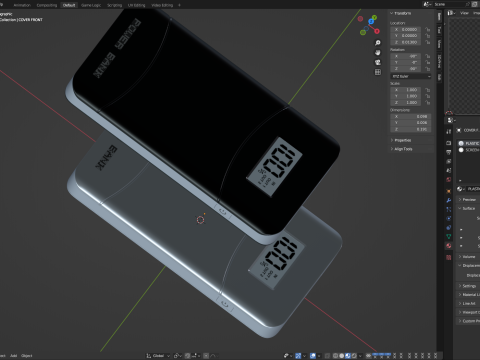The image size is (480, 360).
Task: Toggle camera view with the camera icon
Action: [x=378, y=62]
